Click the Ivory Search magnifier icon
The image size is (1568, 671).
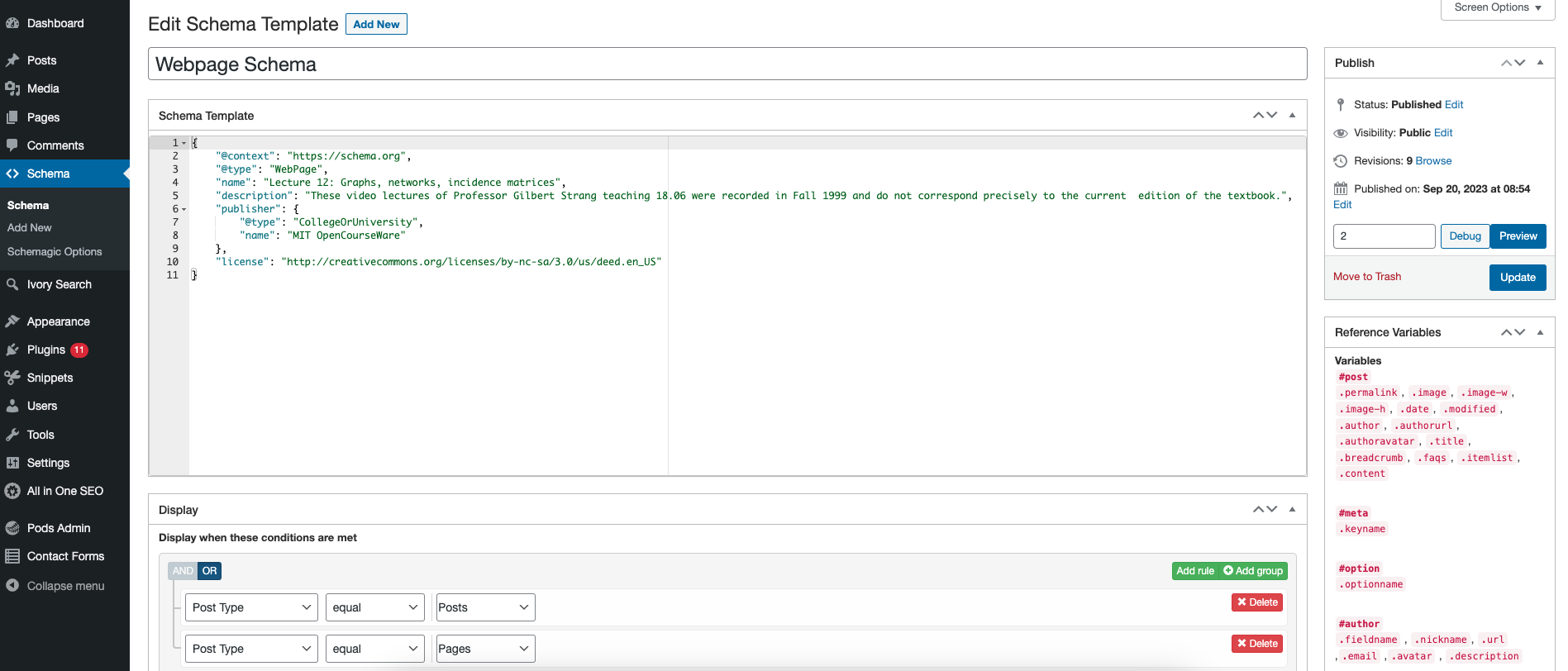(x=12, y=284)
